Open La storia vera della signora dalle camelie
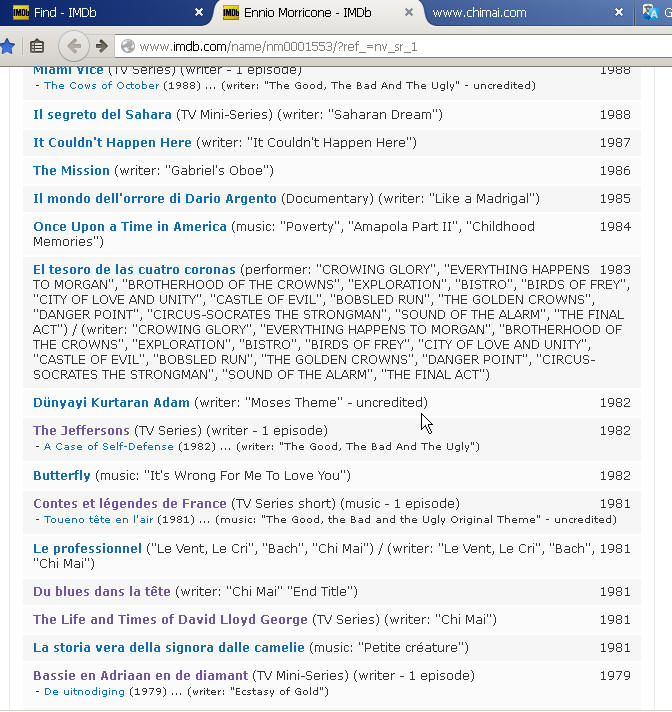Screen dimensions: 672x712 168,648
